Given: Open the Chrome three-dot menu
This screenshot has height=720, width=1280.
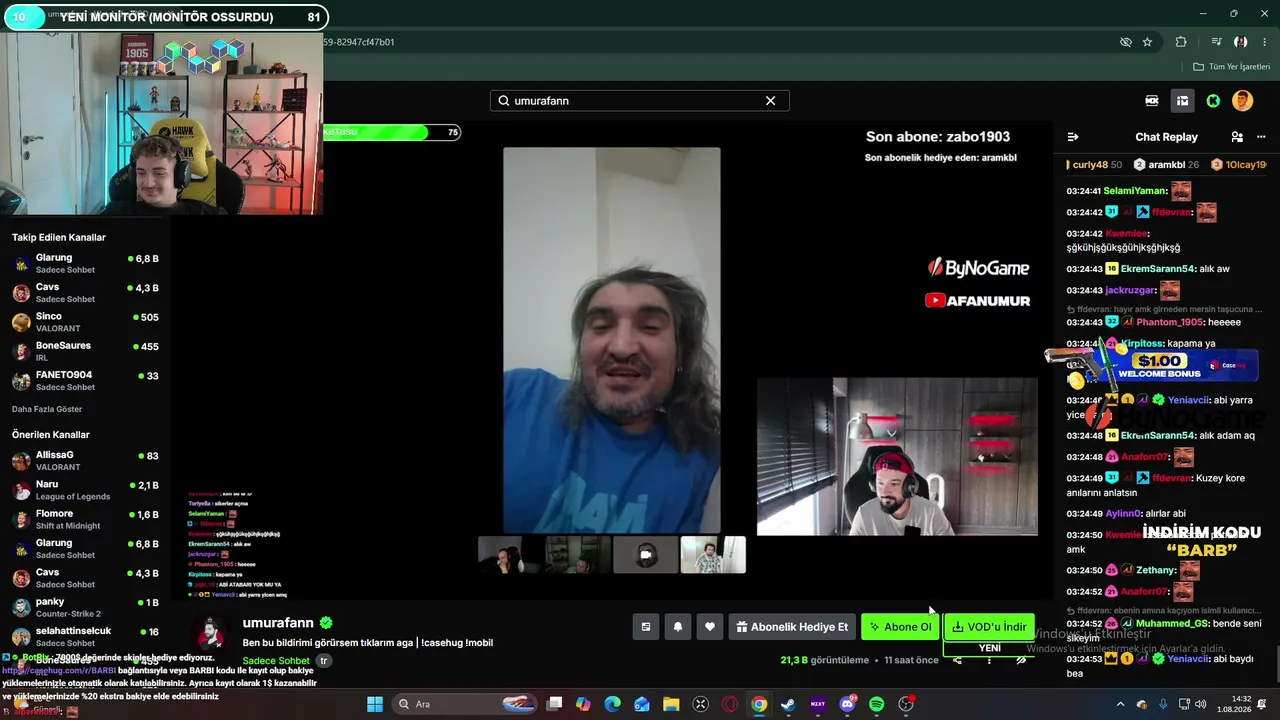Looking at the screenshot, I should point(1265,42).
